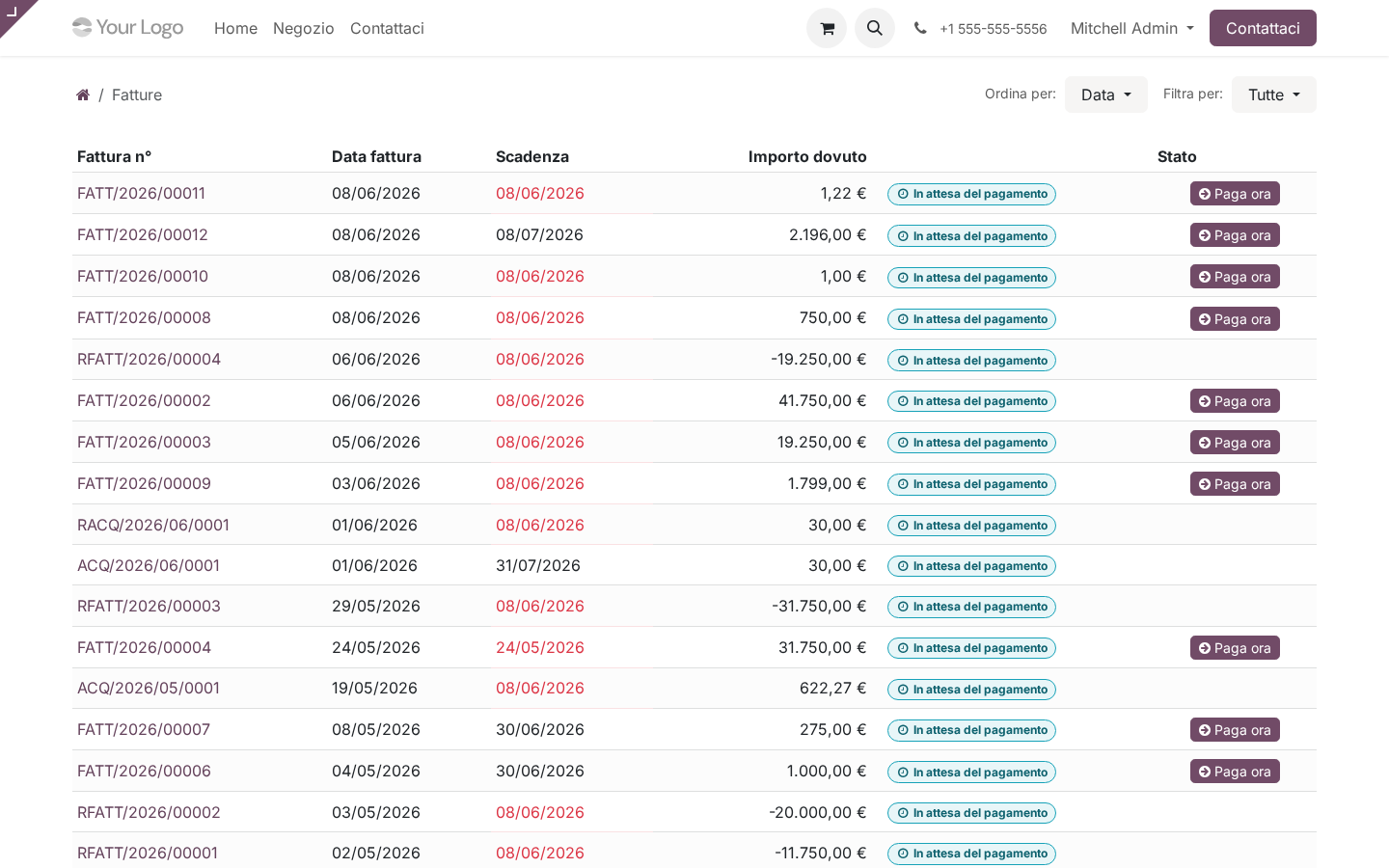Click Data fattura column header

[x=376, y=156]
